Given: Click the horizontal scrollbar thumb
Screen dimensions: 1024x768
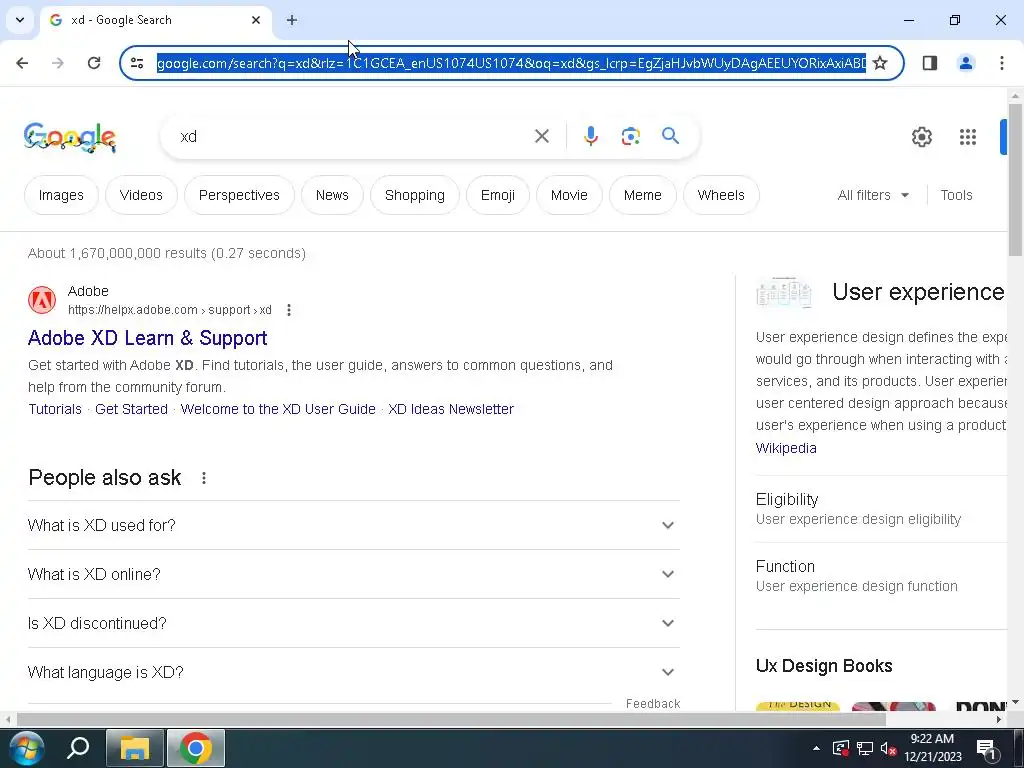Looking at the screenshot, I should [451, 720].
